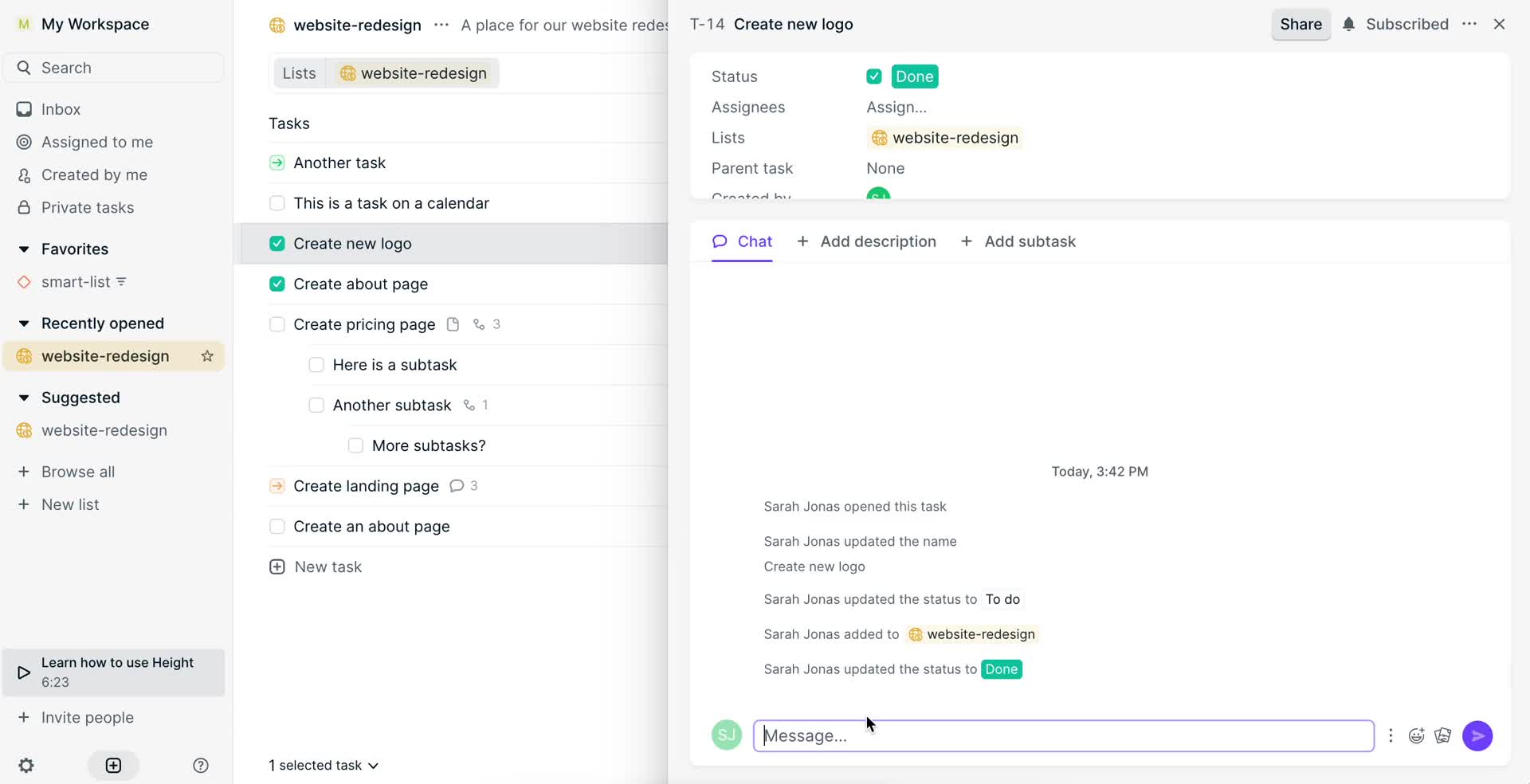The image size is (1530, 784).
Task: Open smart-list diamond icon in Favorites
Action: [24, 282]
